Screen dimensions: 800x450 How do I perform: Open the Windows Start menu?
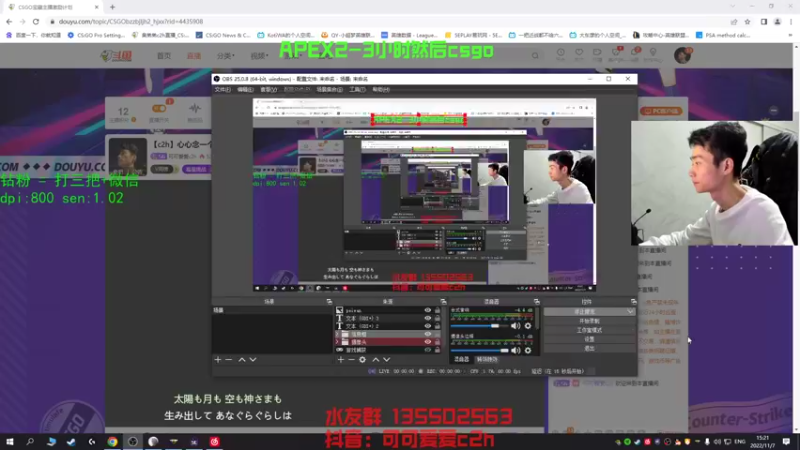coord(10,441)
